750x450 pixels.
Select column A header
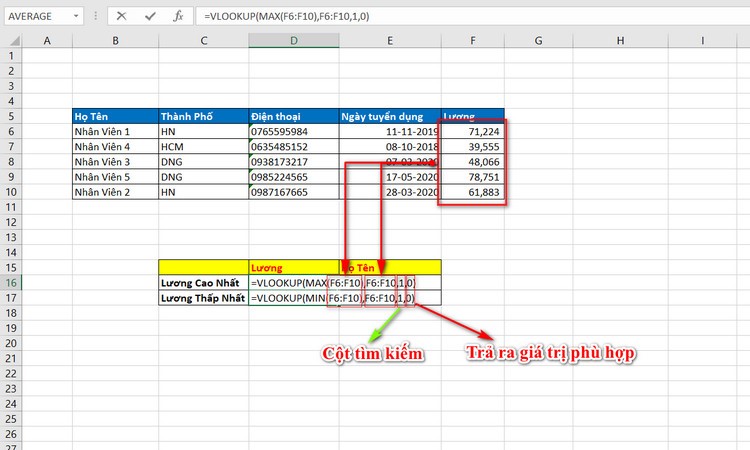pyautogui.click(x=47, y=41)
